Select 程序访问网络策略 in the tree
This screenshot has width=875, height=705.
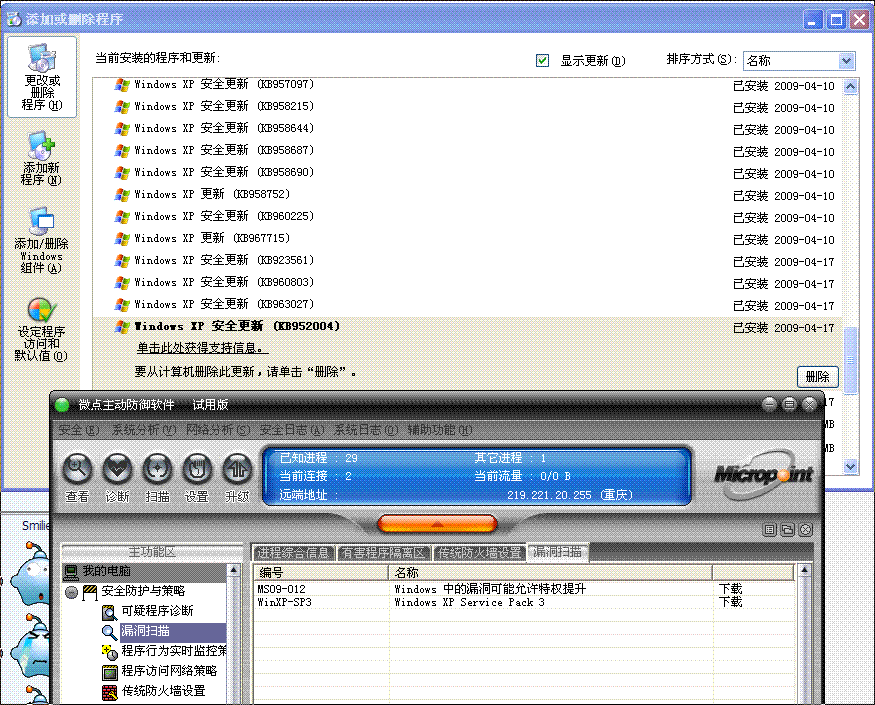coord(170,671)
